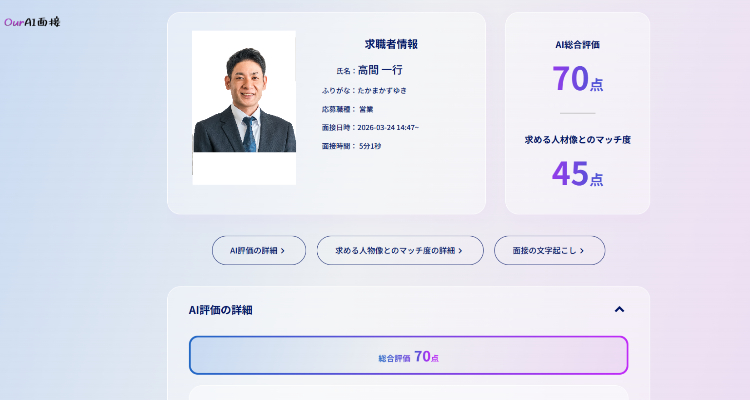This screenshot has width=750, height=400.
Task: Click the OurAI面接 logo
Action: (x=32, y=21)
